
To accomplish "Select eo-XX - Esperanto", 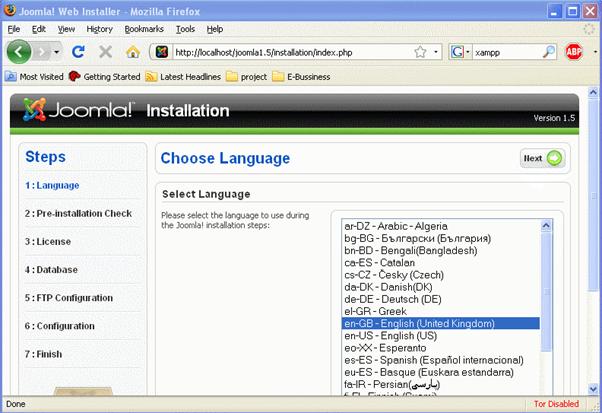I will 441,348.
